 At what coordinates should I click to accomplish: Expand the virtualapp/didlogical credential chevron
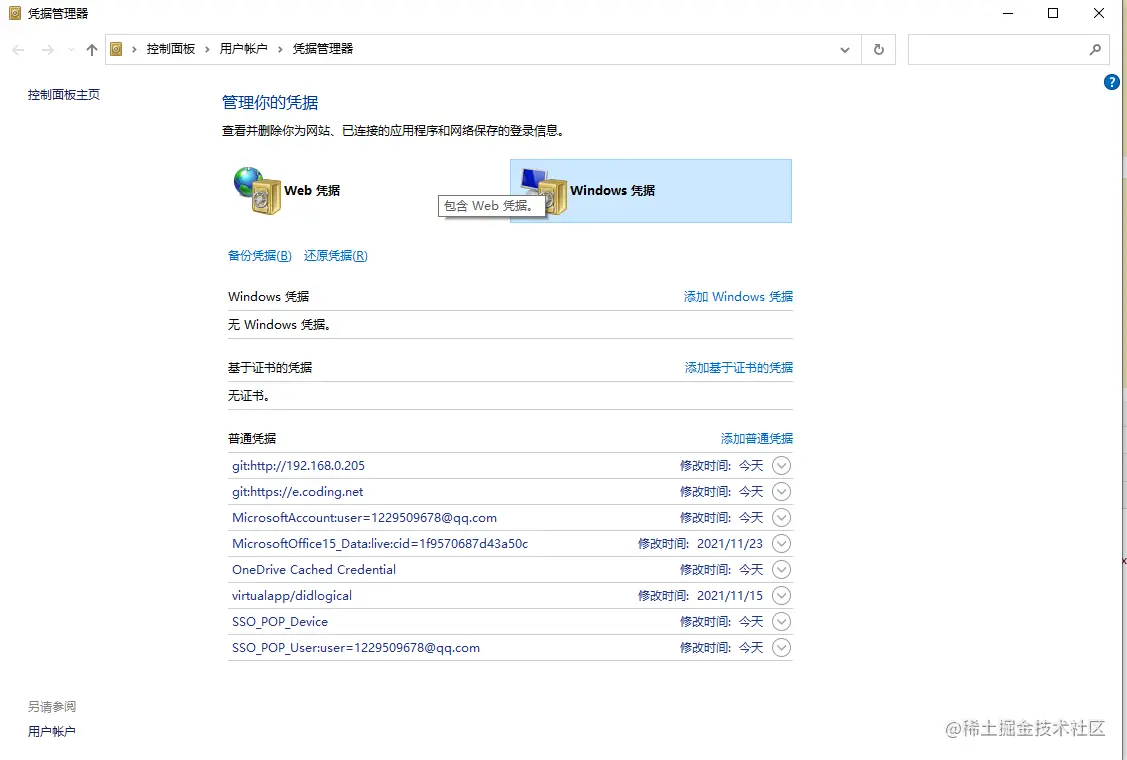click(x=781, y=595)
